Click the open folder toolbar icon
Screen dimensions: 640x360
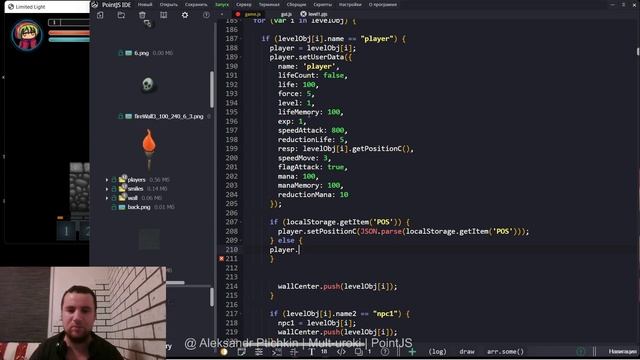(x=121, y=15)
